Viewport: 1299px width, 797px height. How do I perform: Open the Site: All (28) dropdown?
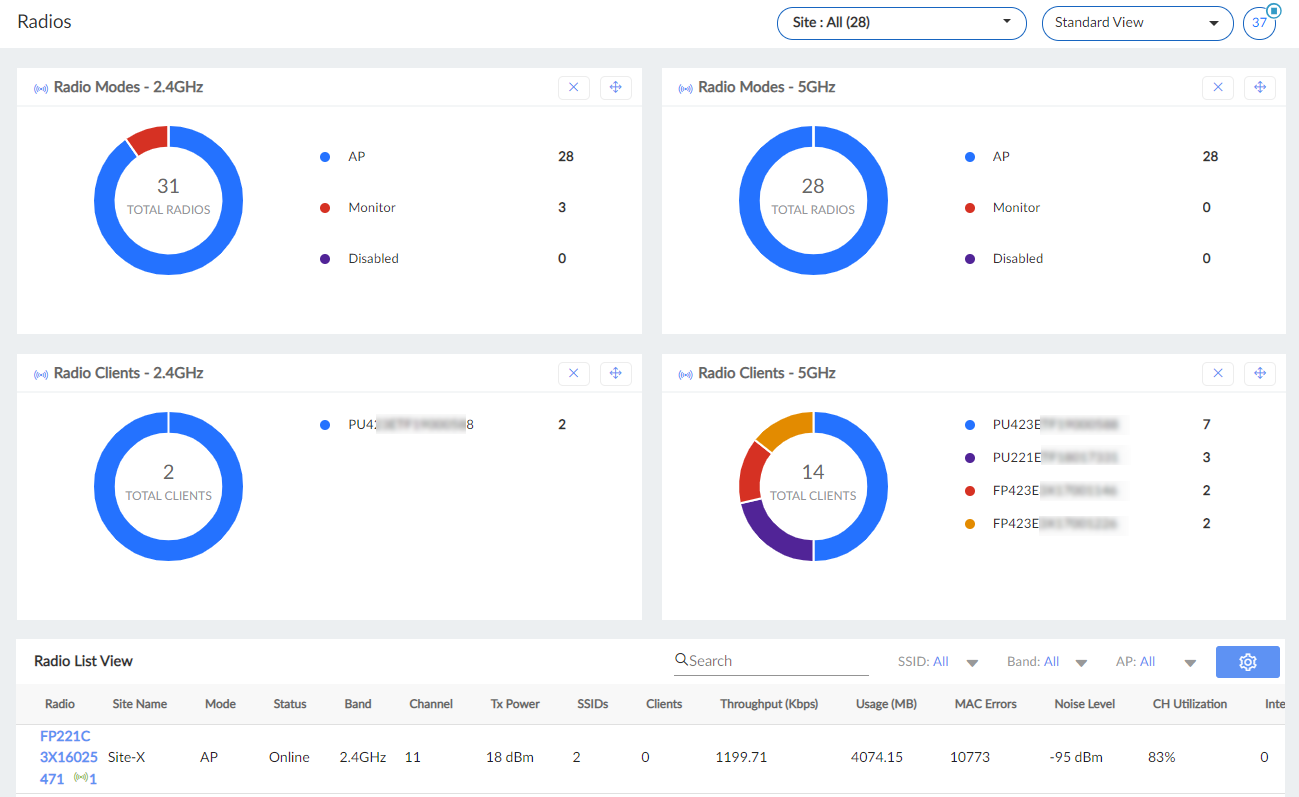(x=900, y=23)
